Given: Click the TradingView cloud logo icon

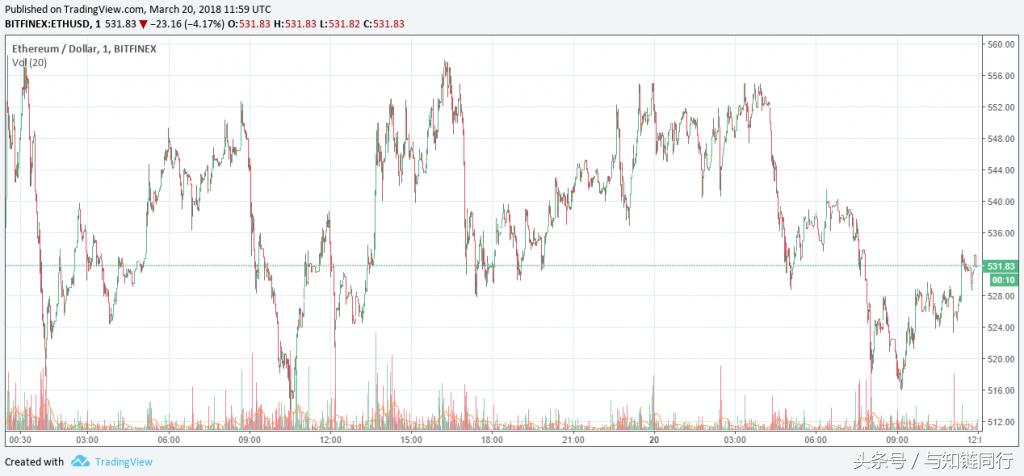Looking at the screenshot, I should pos(80,462).
